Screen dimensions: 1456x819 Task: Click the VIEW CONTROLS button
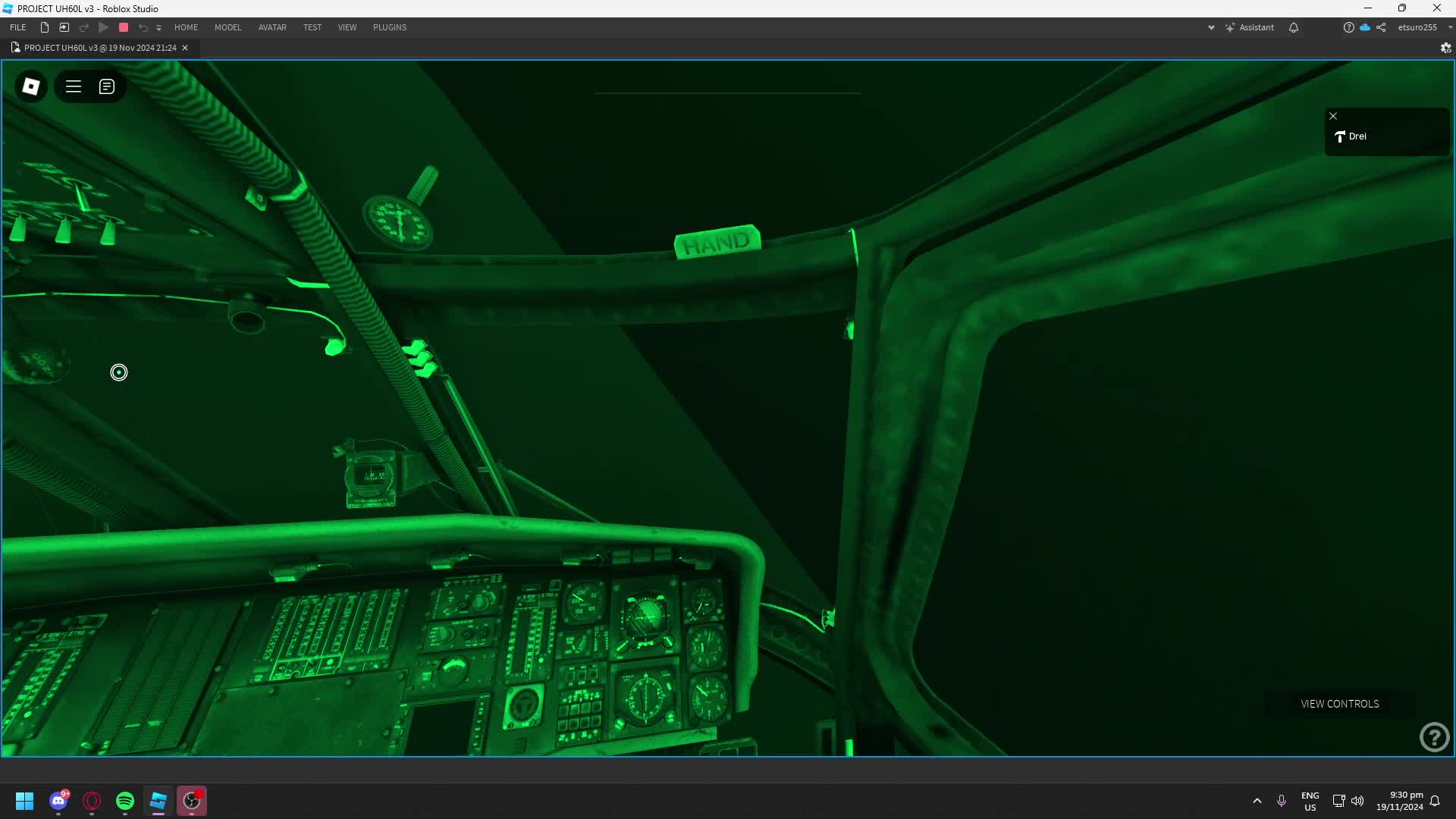click(x=1340, y=704)
